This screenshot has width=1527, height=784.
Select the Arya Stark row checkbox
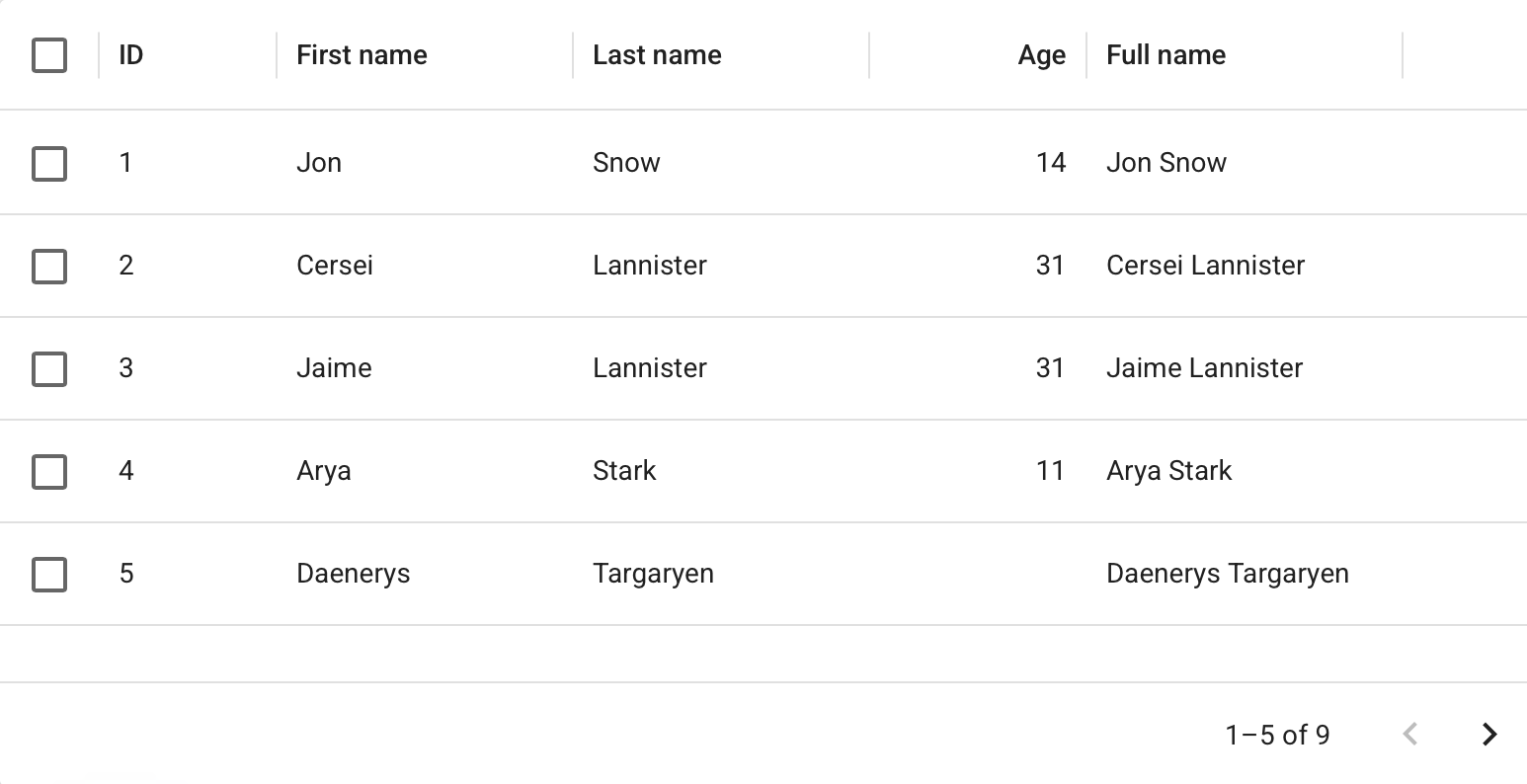(49, 471)
